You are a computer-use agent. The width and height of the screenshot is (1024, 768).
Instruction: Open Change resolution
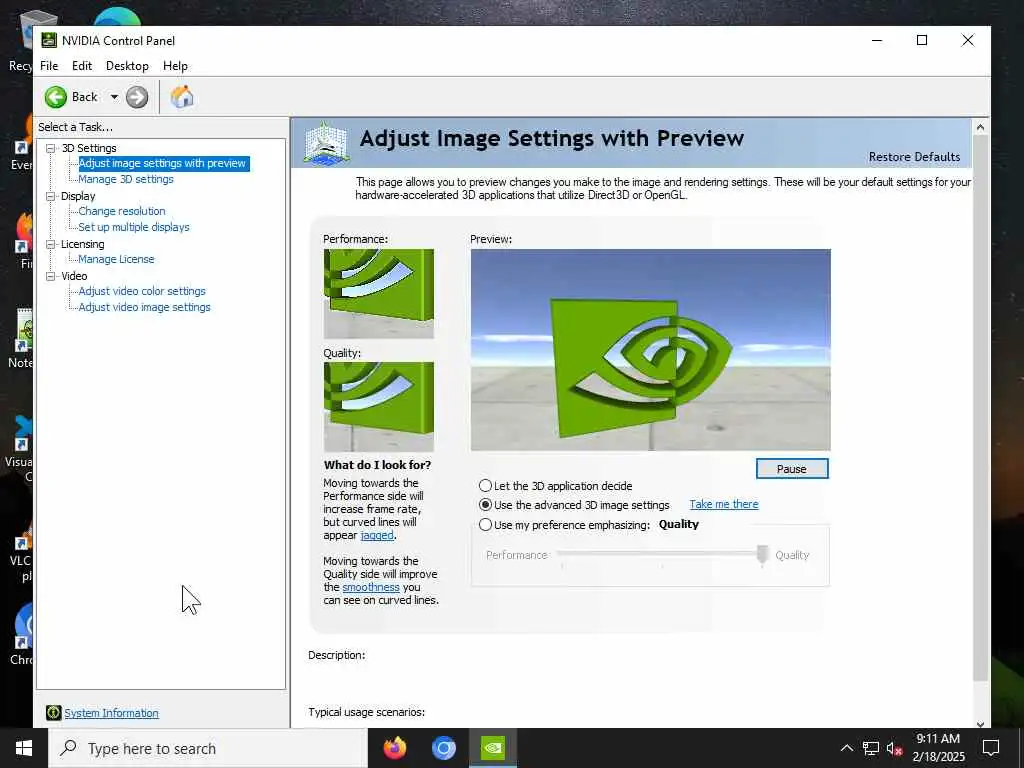tap(121, 211)
